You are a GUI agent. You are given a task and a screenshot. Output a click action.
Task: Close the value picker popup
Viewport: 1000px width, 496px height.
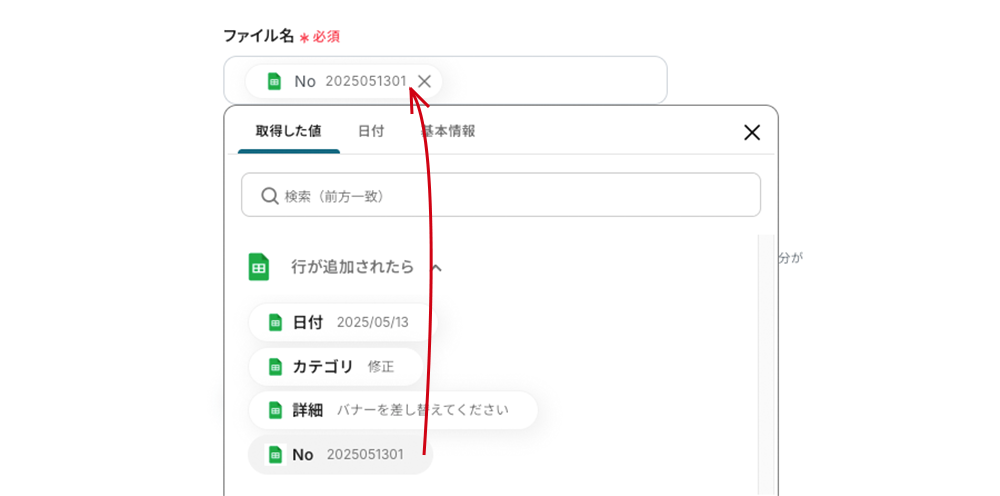click(752, 132)
